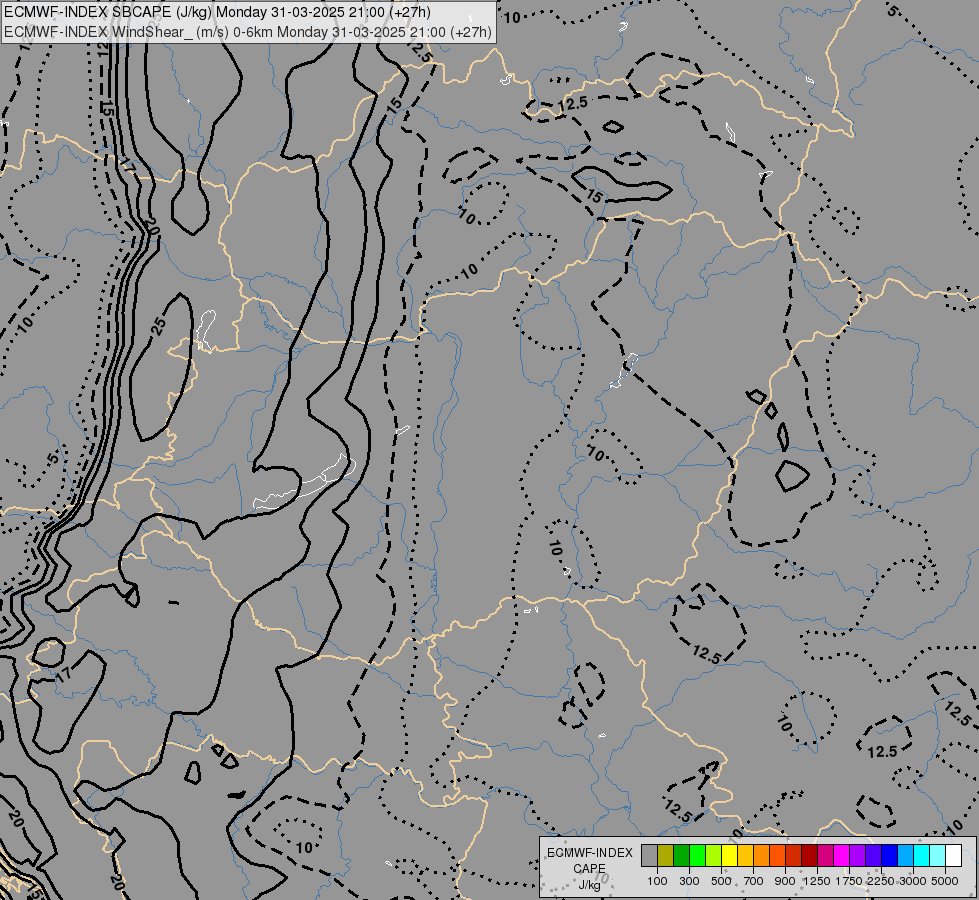979x900 pixels.
Task: Click the yellow-green (lime) legend swatch
Action: click(714, 855)
